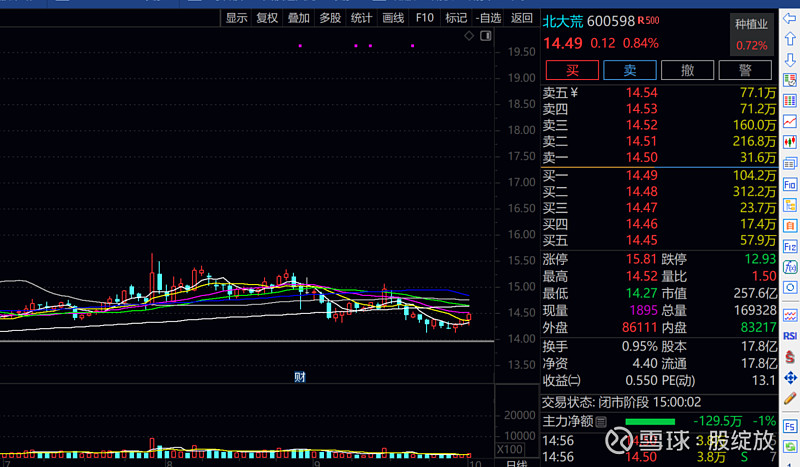Click the 标记 toolbar item
The image size is (800, 467).
pyautogui.click(x=456, y=18)
